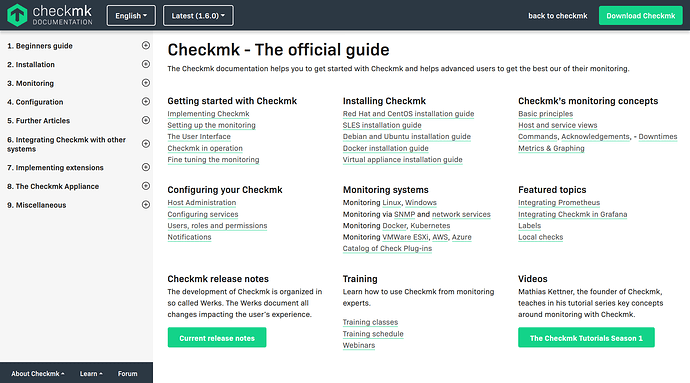Open Metrics & Graphing link
Viewport: 690px width, 383px height.
point(551,148)
